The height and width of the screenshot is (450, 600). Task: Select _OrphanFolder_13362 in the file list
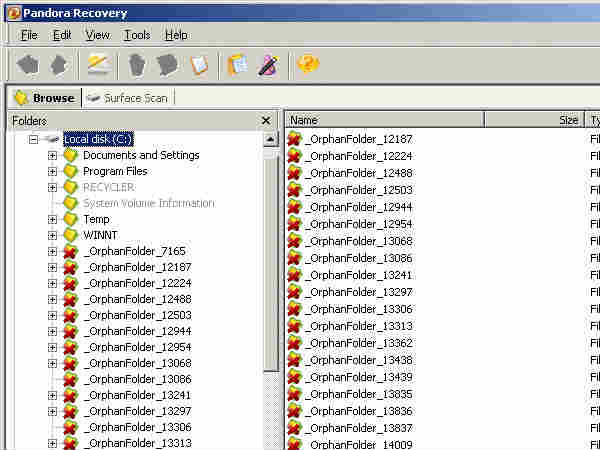tap(359, 343)
